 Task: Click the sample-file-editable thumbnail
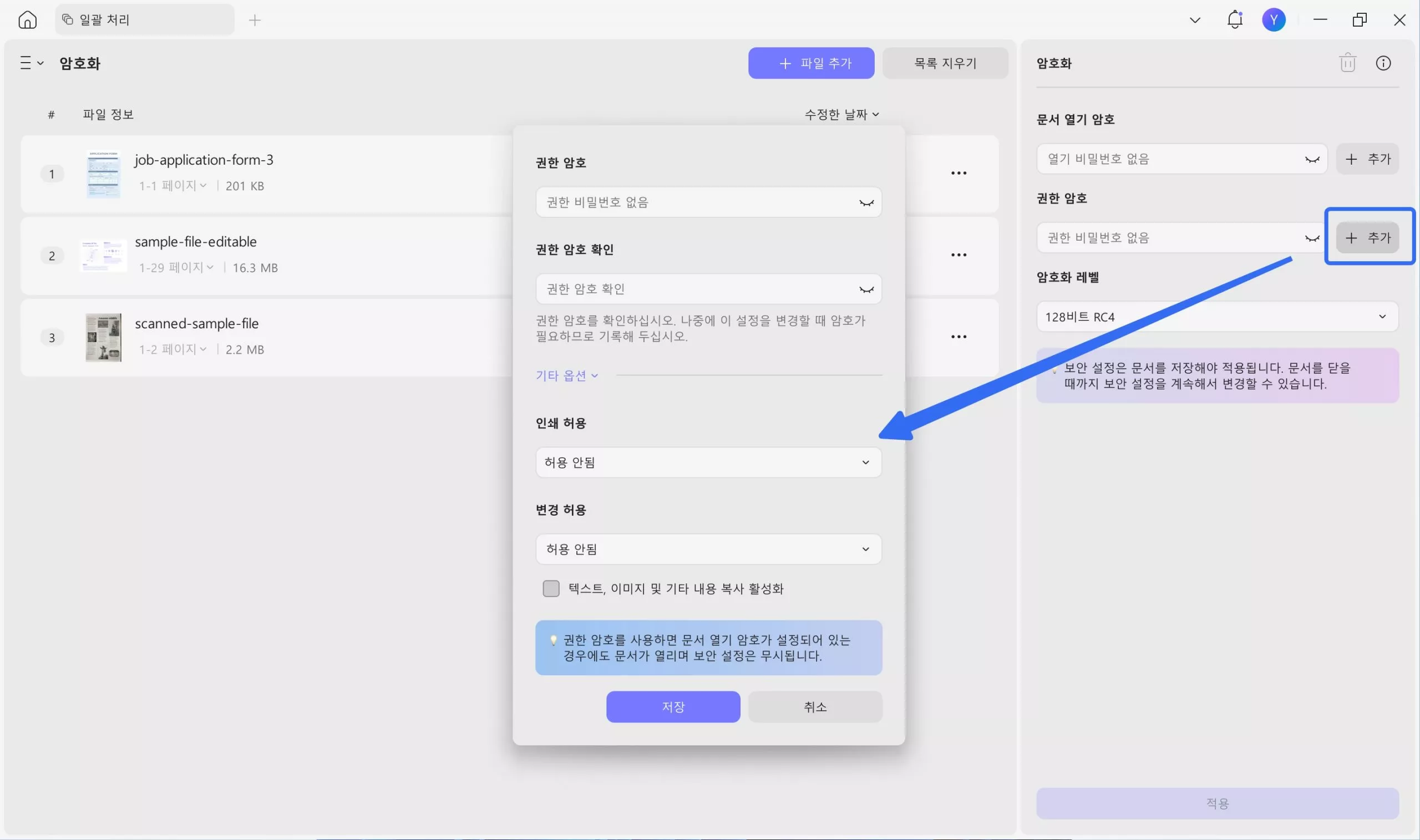point(104,255)
